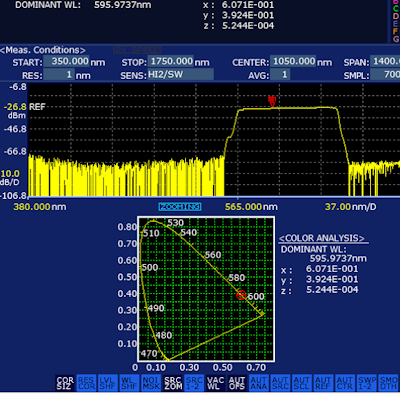Select the RES resolution field
The image size is (400, 394).
(x=59, y=74)
